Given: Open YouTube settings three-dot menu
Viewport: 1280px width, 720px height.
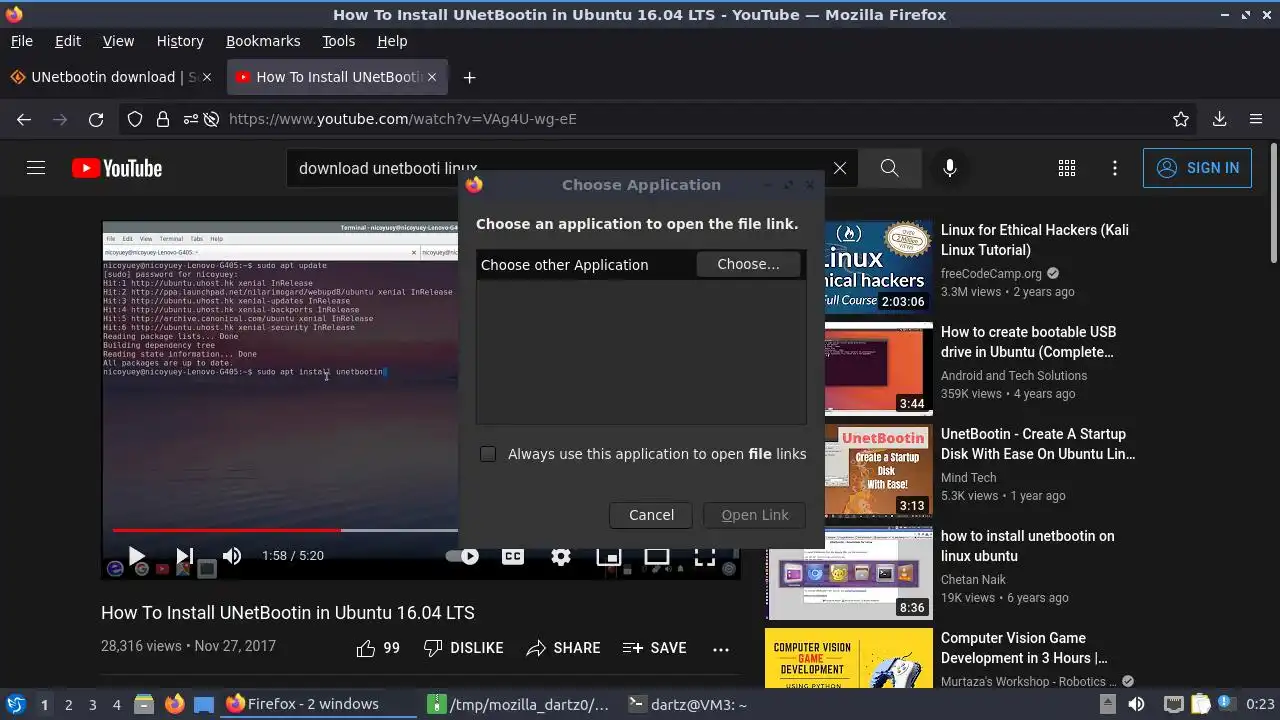Looking at the screenshot, I should point(1115,168).
